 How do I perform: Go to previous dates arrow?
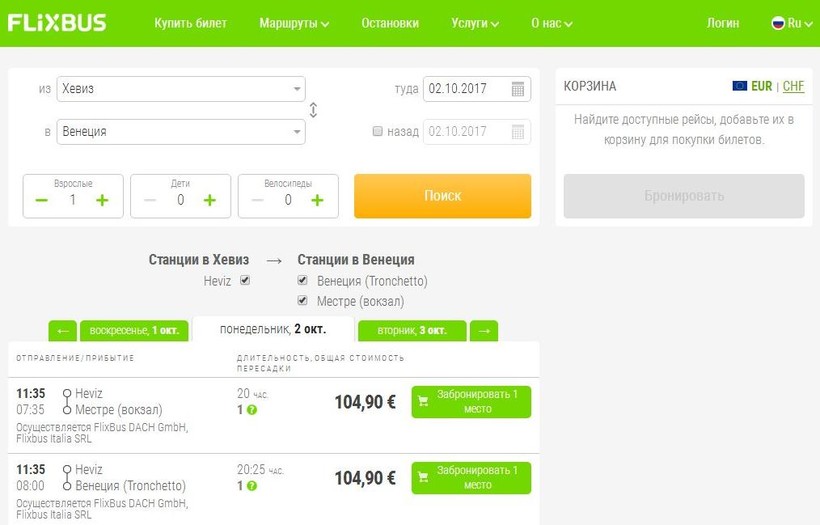point(63,331)
